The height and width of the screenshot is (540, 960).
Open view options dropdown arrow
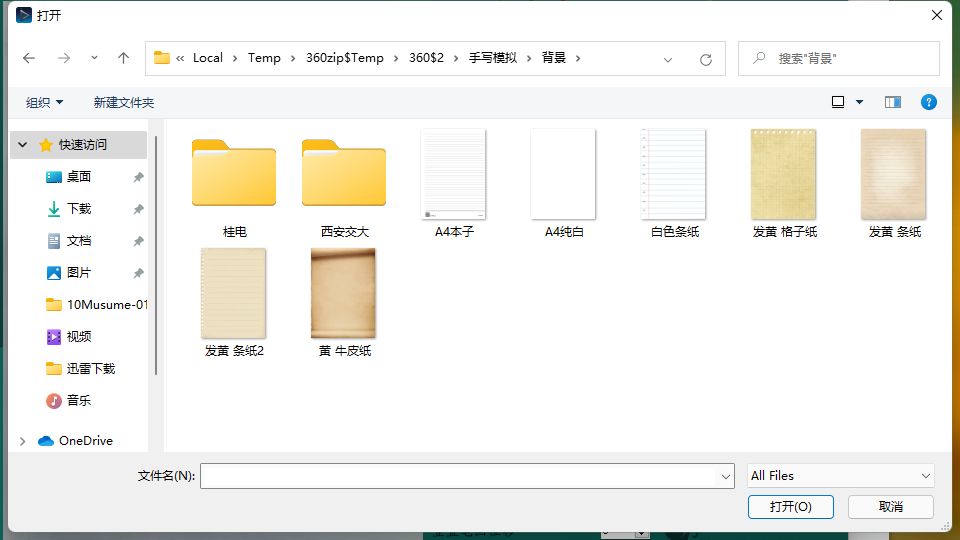[860, 102]
